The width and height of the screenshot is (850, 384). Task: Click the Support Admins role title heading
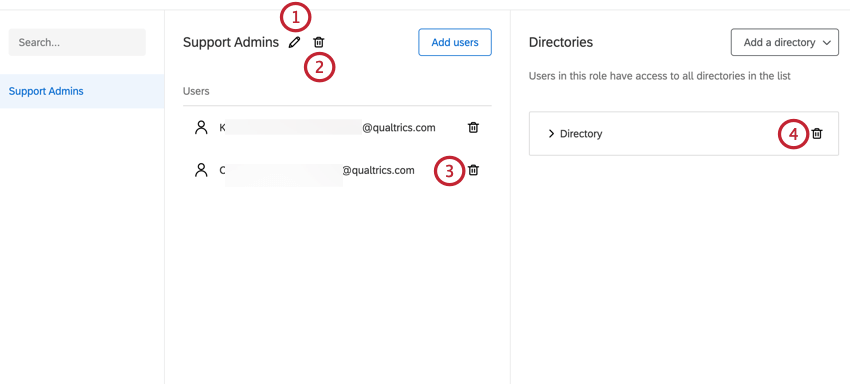click(x=231, y=42)
